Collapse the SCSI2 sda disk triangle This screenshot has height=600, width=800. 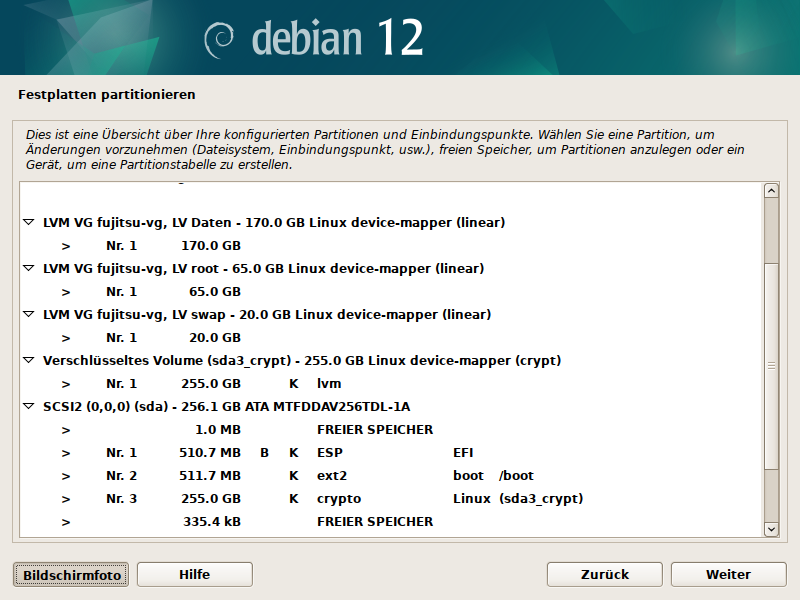point(28,407)
